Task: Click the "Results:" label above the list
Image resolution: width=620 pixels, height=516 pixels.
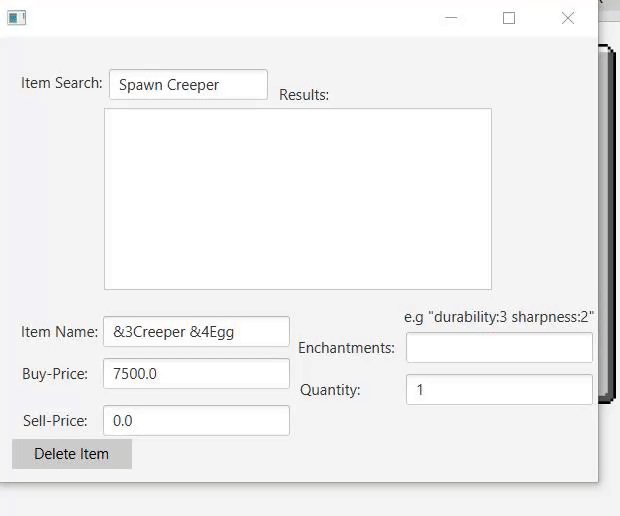Action: click(x=304, y=95)
